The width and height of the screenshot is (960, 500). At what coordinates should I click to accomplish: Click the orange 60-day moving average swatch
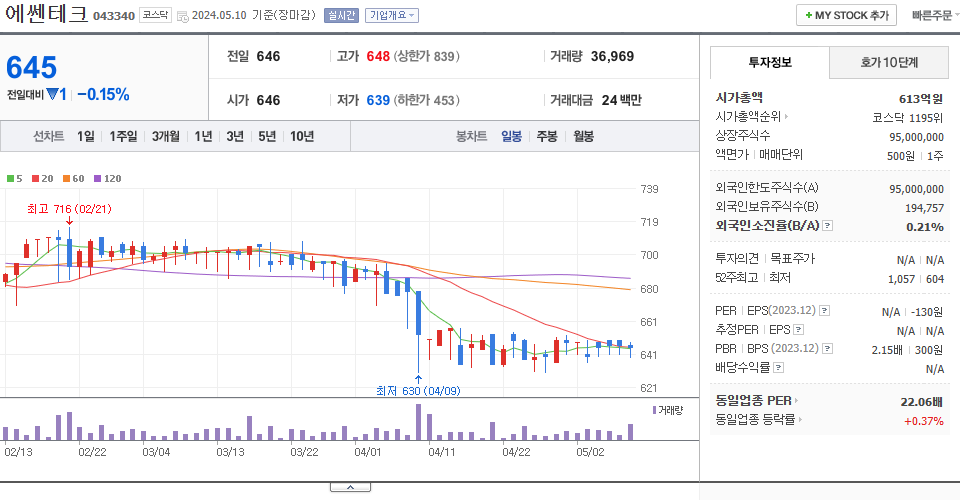click(66, 179)
